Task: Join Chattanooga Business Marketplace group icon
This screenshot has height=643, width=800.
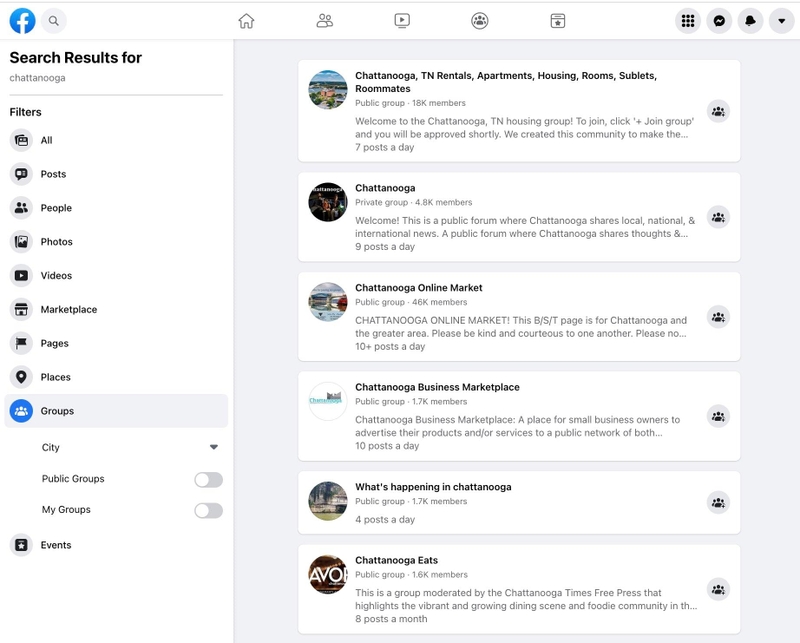Action: point(718,416)
